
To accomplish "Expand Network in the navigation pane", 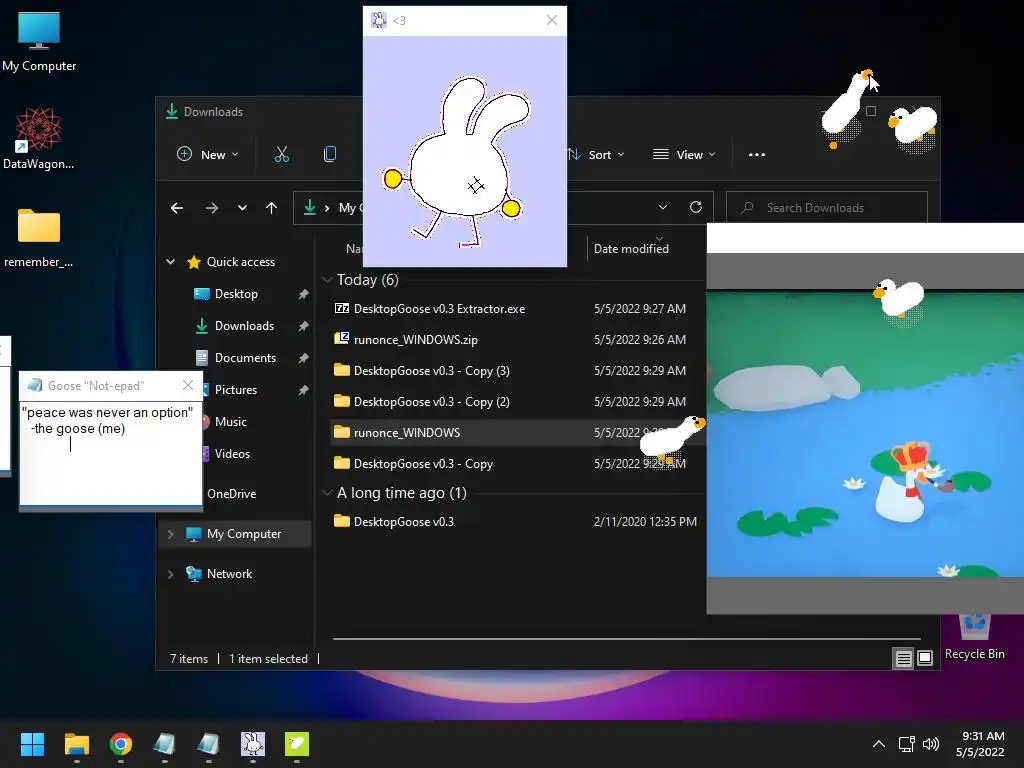I will 170,574.
